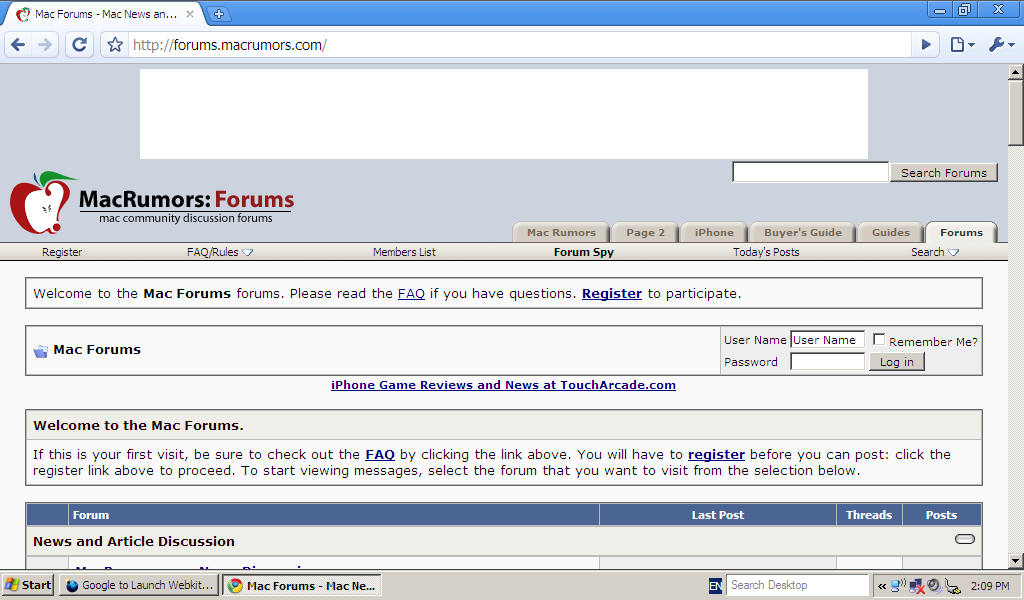
Task: Click the taskbar clock showing 2:09 PM
Action: tap(990, 586)
